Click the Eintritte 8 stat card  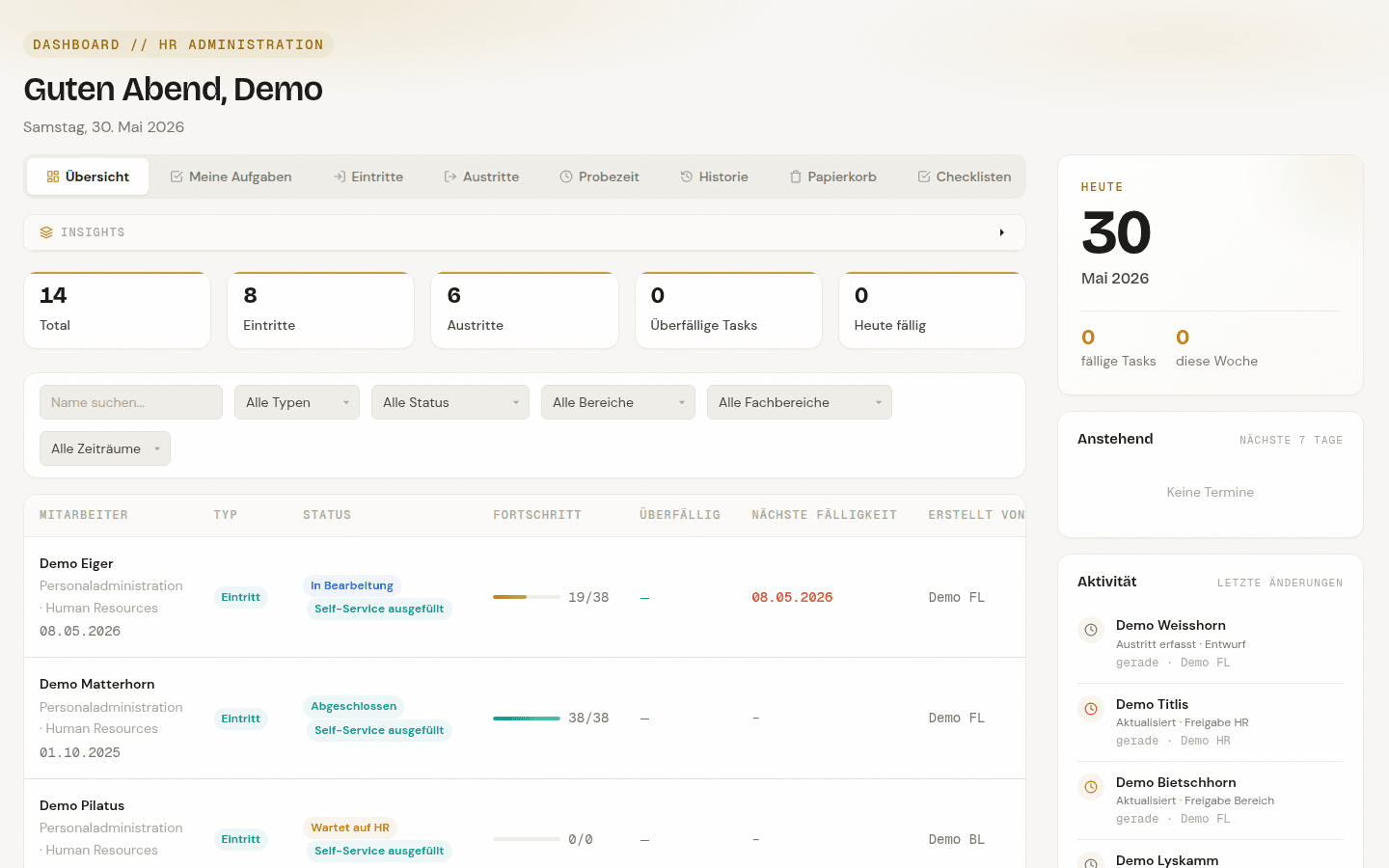click(x=321, y=310)
